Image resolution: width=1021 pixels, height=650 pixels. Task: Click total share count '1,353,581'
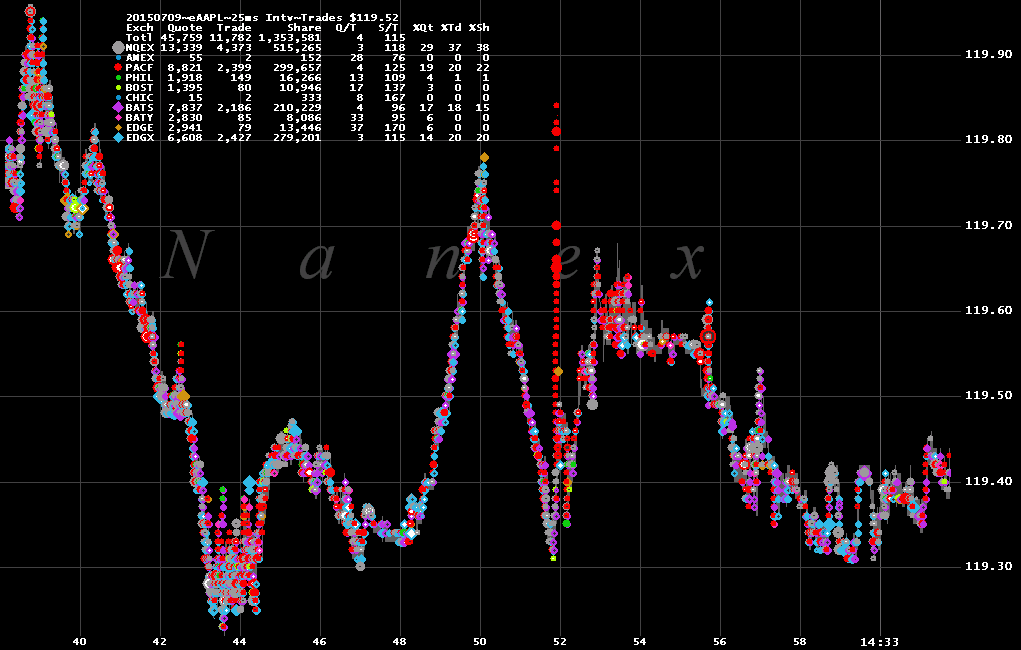(290, 38)
